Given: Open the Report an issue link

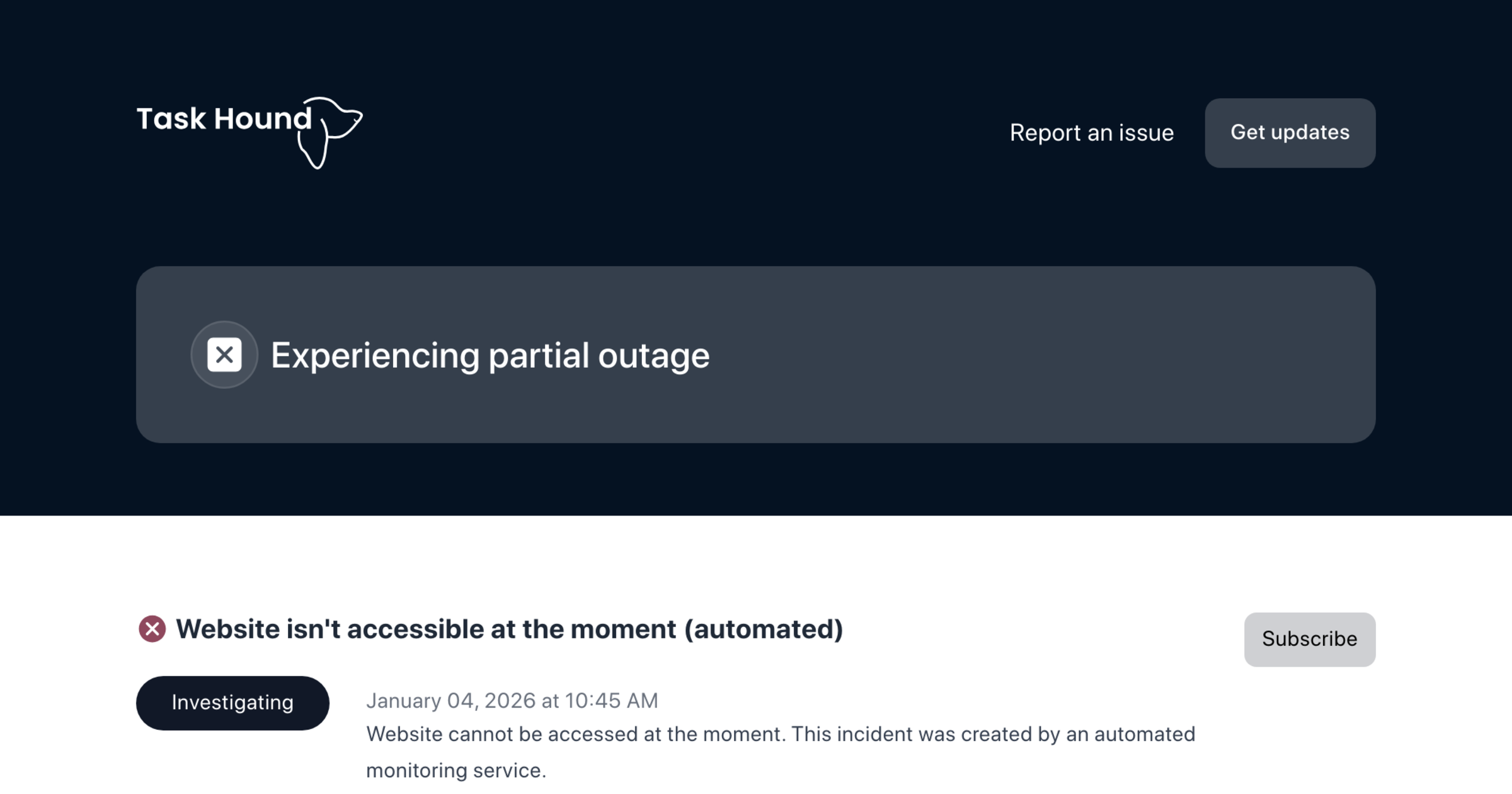Looking at the screenshot, I should (x=1092, y=133).
